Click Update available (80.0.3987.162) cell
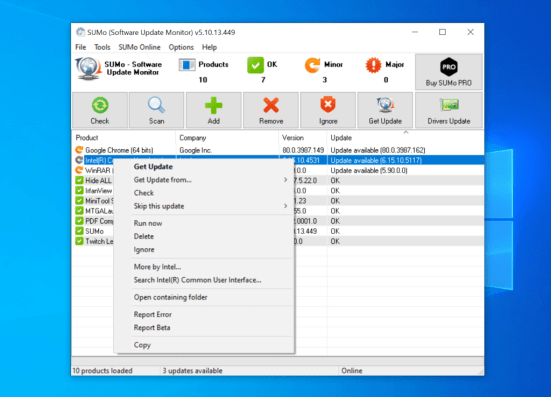This screenshot has width=551, height=397. [x=378, y=150]
